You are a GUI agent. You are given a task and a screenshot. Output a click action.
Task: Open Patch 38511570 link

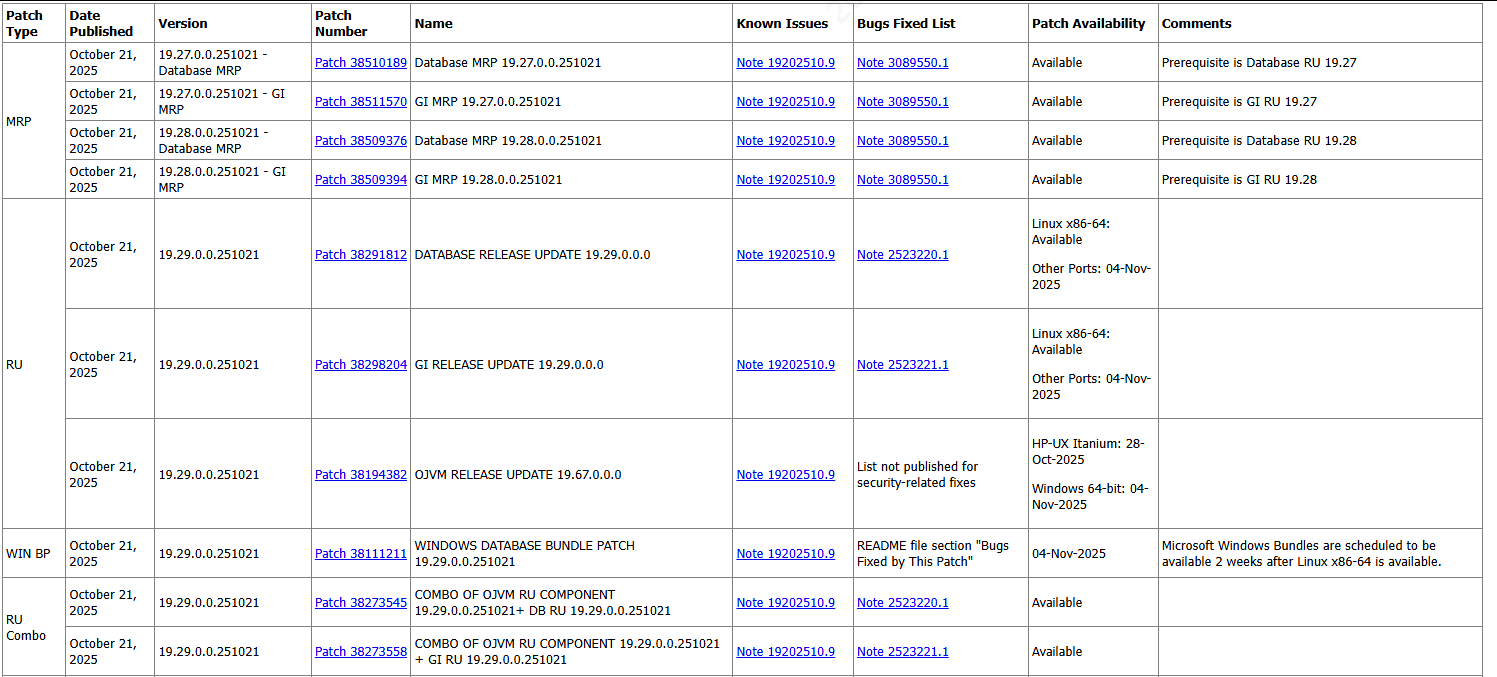tap(361, 102)
